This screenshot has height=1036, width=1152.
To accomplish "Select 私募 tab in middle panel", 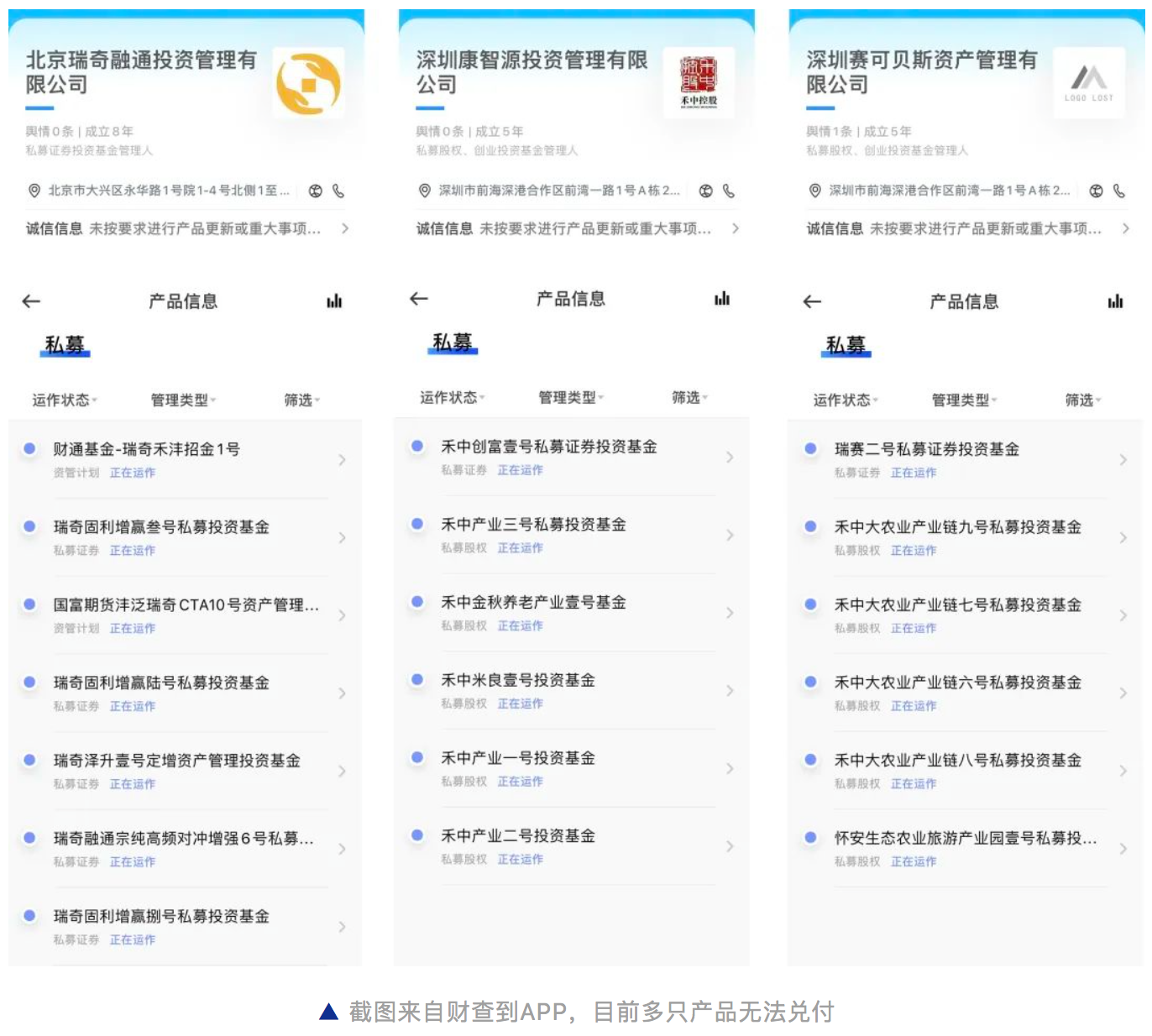I will point(453,343).
